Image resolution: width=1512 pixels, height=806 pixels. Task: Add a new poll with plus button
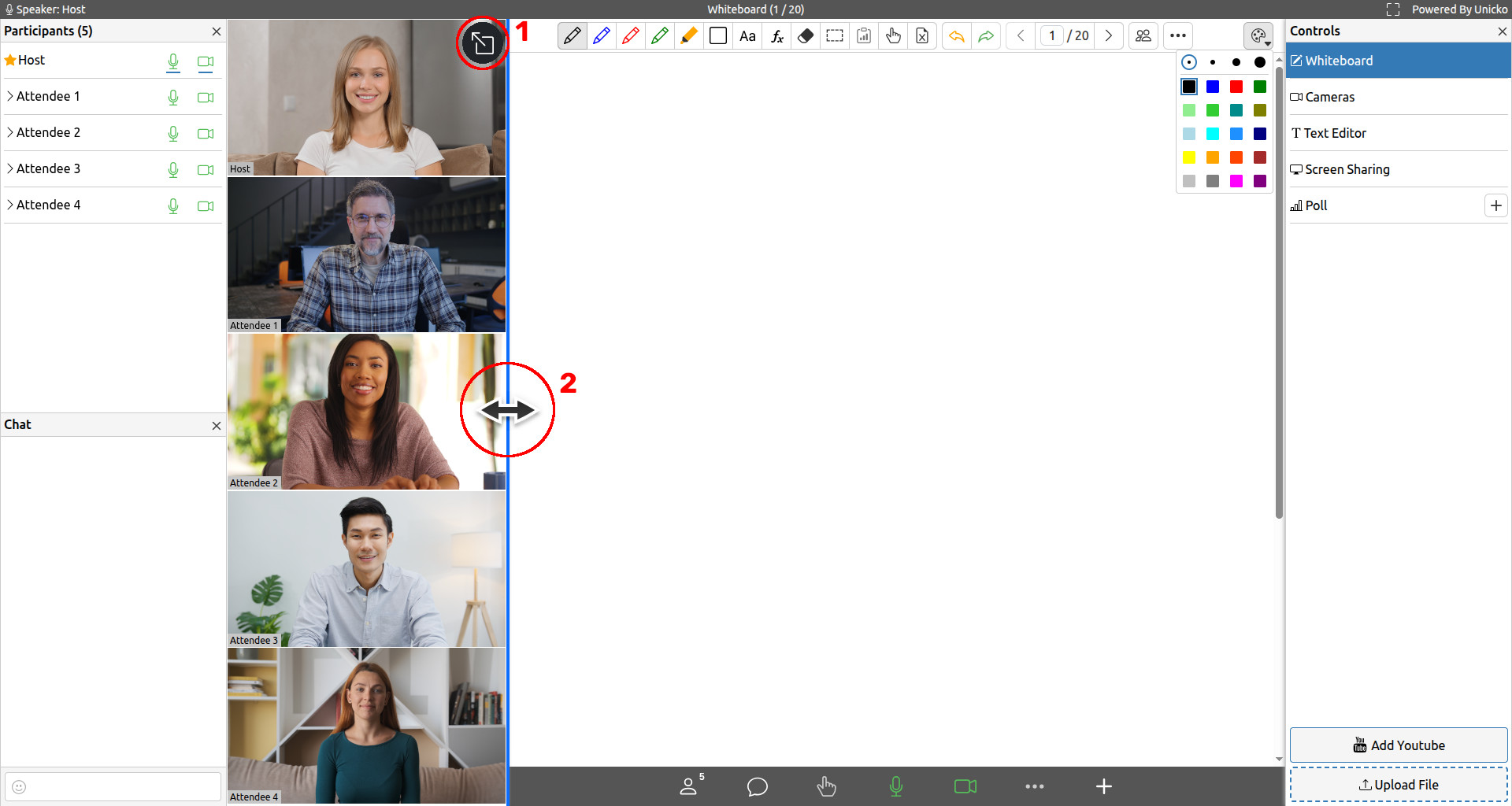point(1496,205)
